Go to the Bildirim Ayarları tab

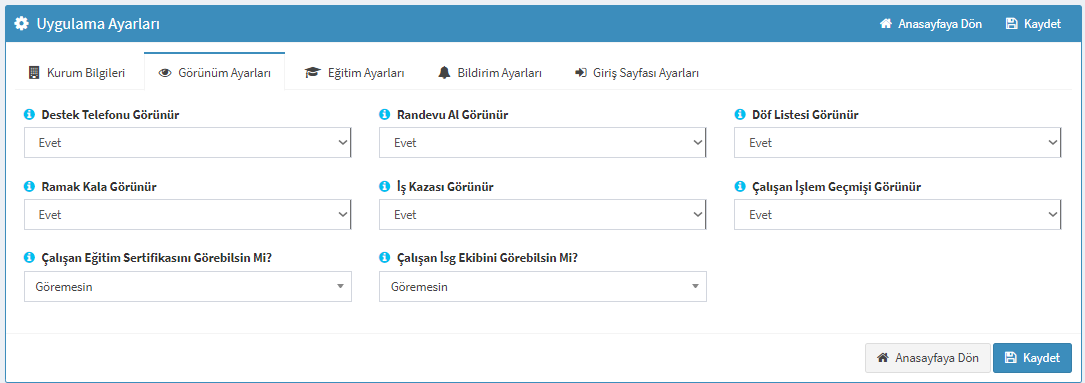(x=489, y=73)
